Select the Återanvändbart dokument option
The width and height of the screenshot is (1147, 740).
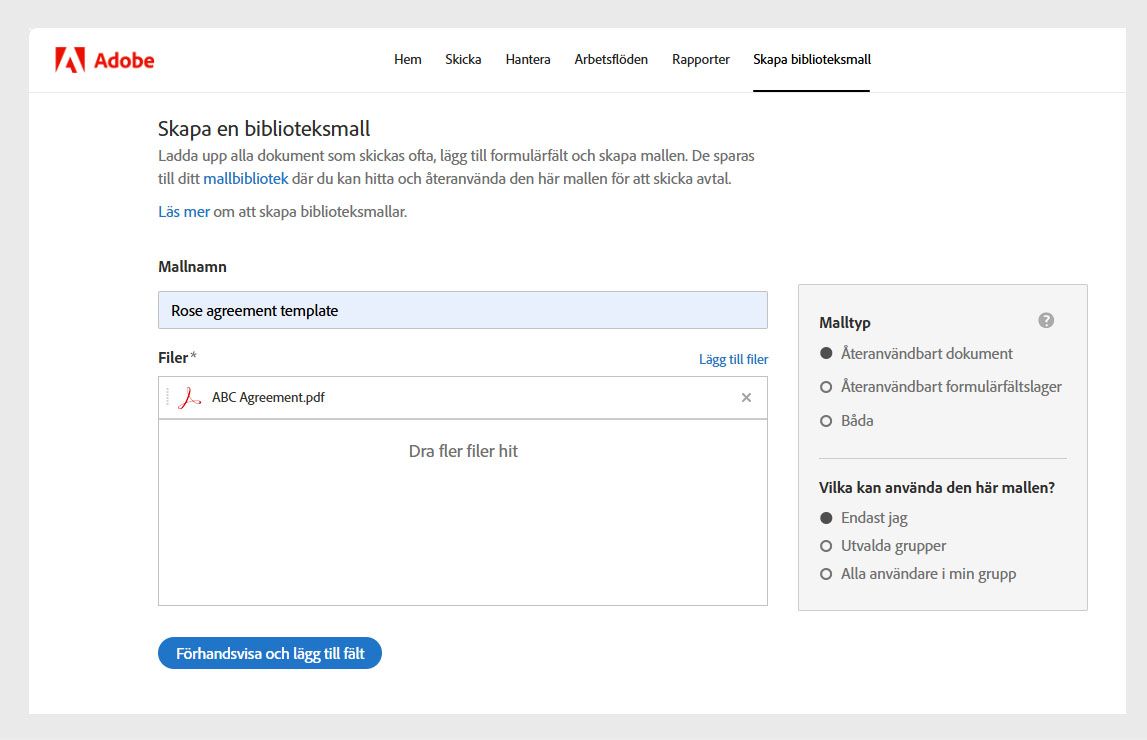click(x=825, y=353)
